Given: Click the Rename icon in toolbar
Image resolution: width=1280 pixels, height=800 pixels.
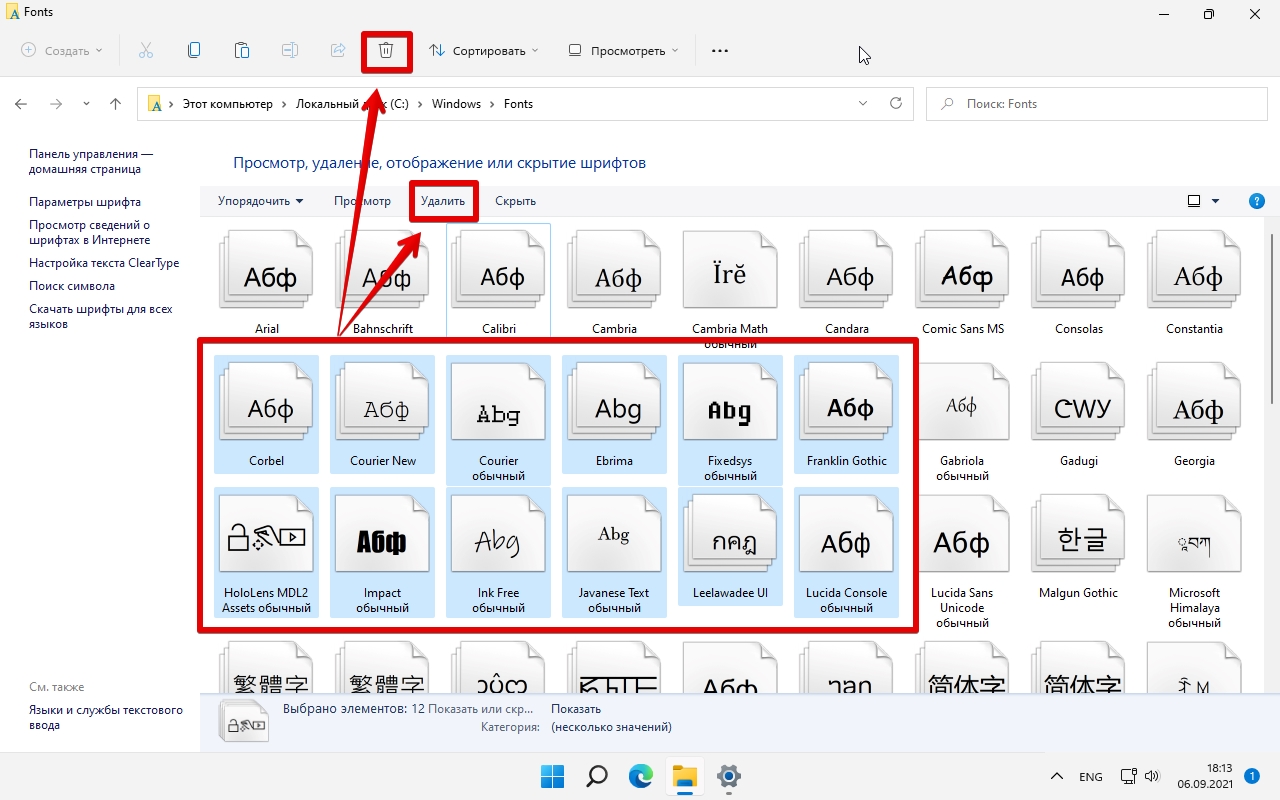Looking at the screenshot, I should point(290,50).
